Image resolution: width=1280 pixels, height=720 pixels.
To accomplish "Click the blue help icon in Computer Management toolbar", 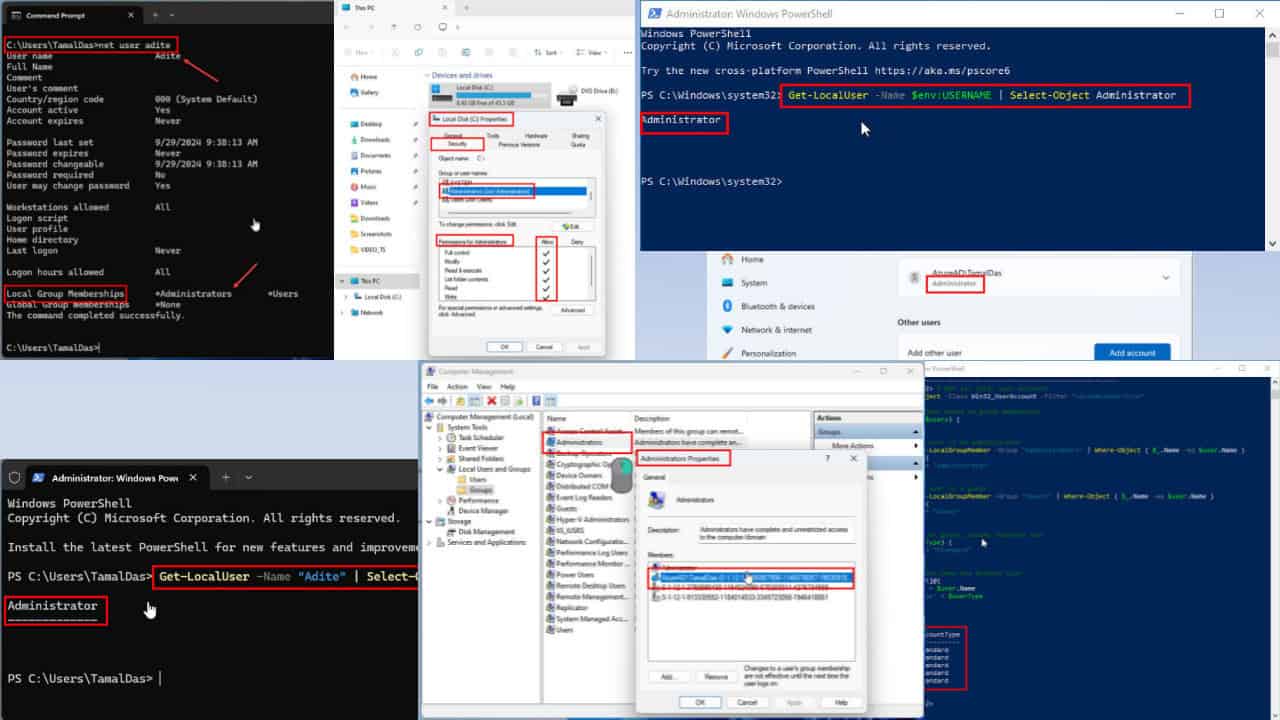I will pyautogui.click(x=536, y=401).
